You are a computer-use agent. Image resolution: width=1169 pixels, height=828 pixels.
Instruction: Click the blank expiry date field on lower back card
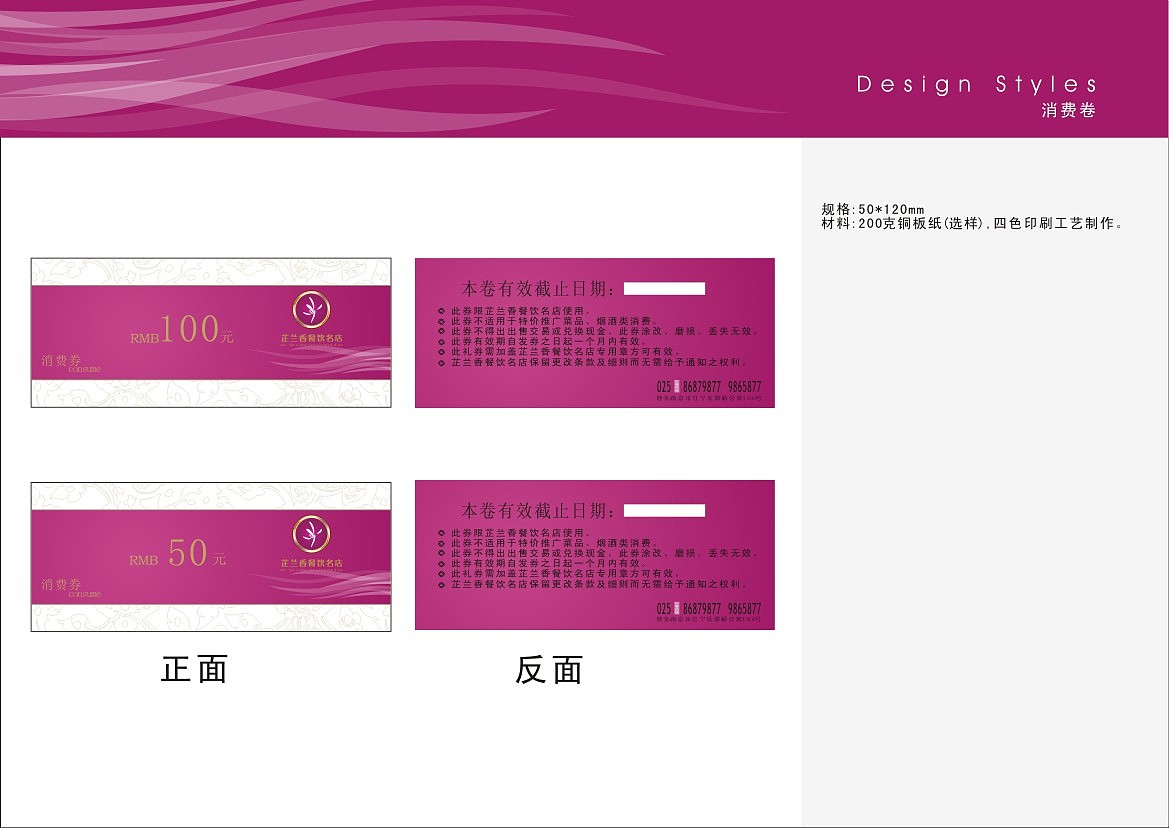(664, 511)
